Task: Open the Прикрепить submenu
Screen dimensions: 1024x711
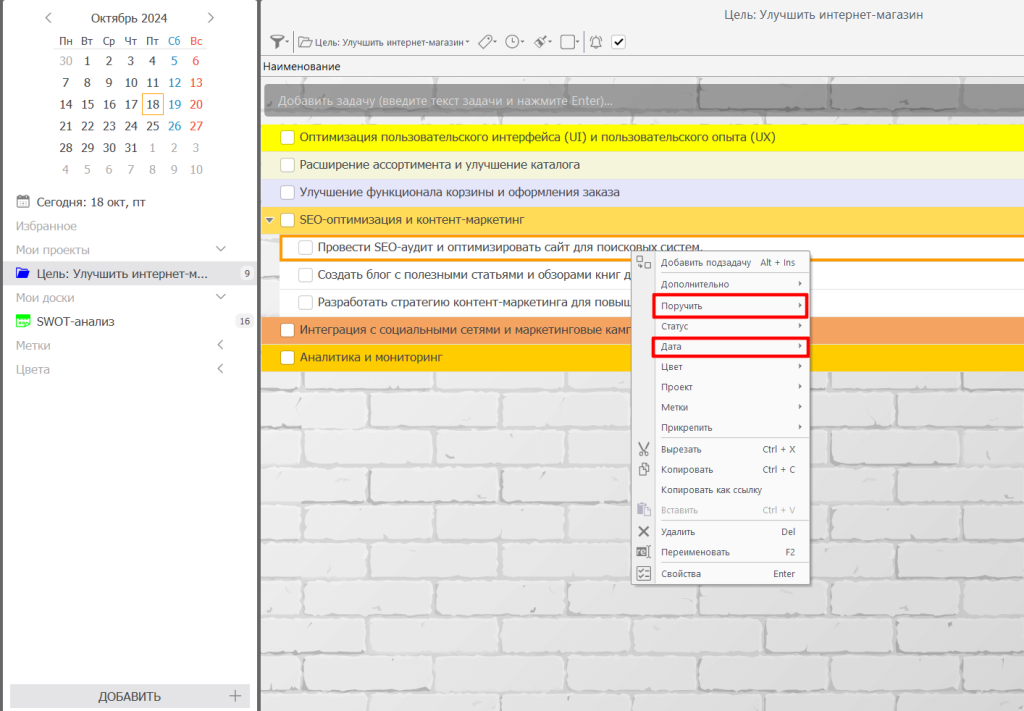Action: tap(731, 427)
